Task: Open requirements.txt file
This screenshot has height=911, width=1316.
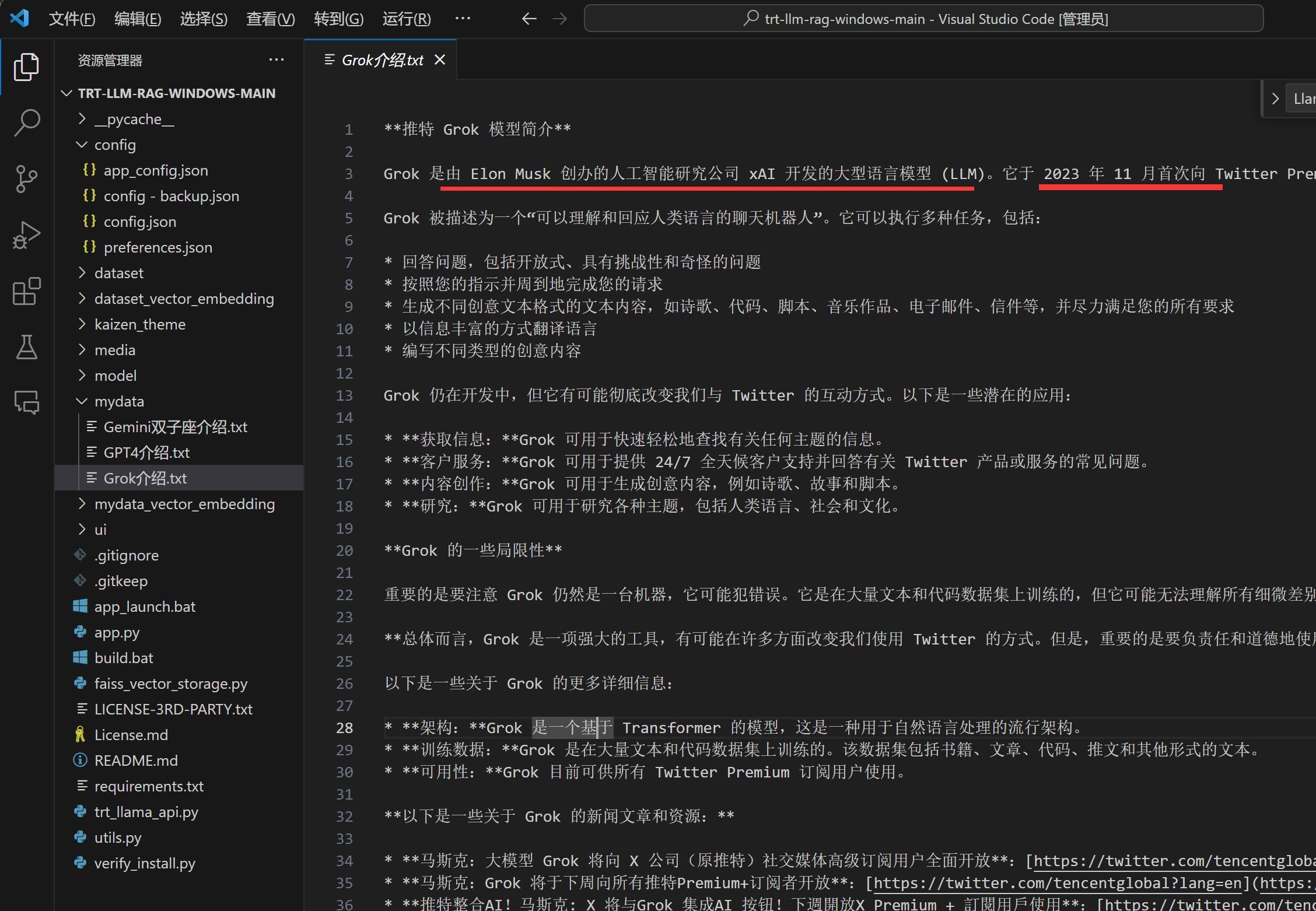Action: click(178, 786)
